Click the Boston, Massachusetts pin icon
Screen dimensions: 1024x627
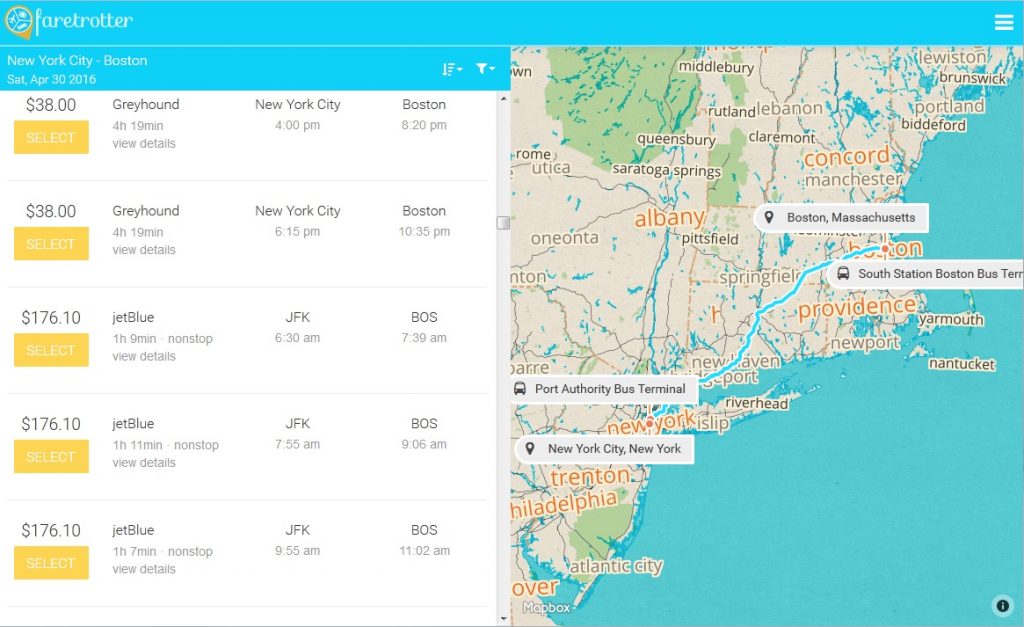tap(769, 217)
